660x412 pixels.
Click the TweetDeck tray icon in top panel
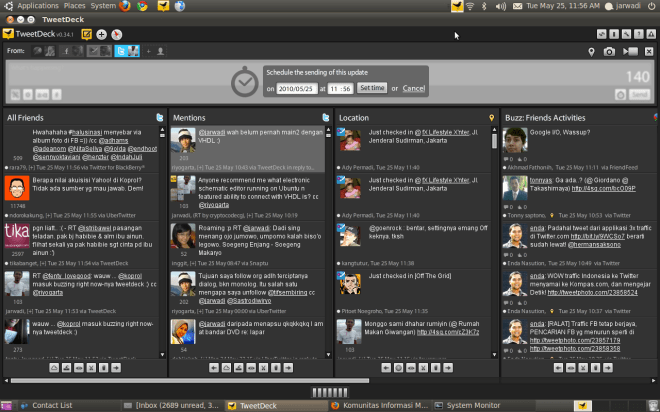pos(457,6)
